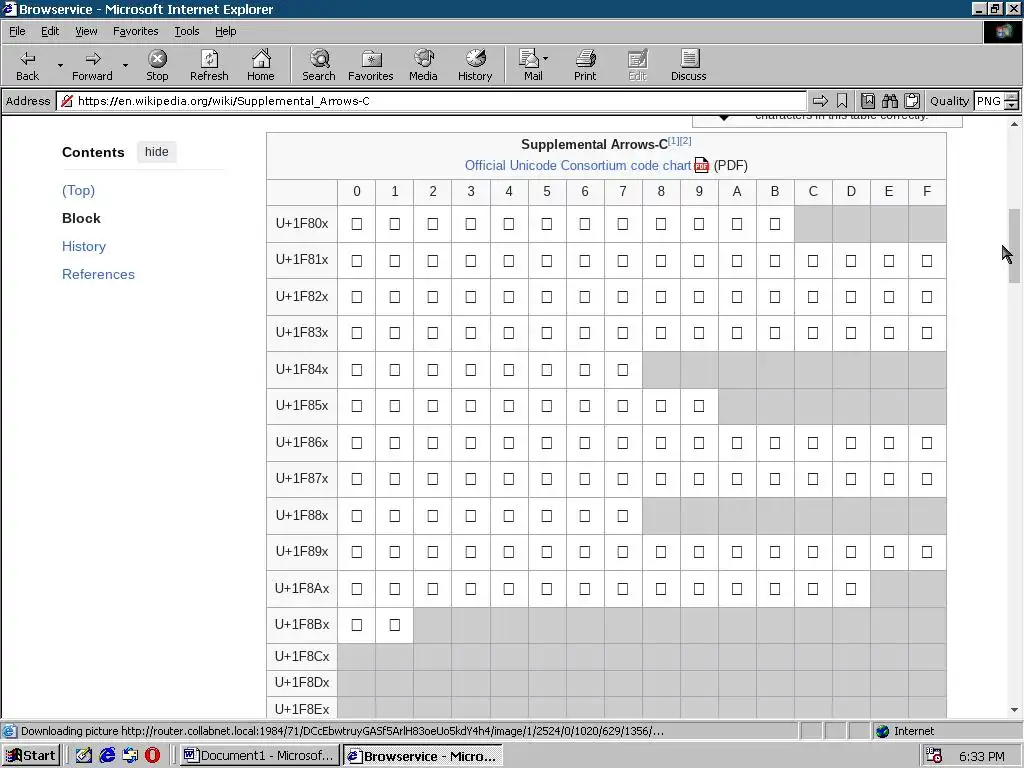This screenshot has height=768, width=1024.
Task: Click the U+1F8Bx row header
Action: tap(302, 624)
